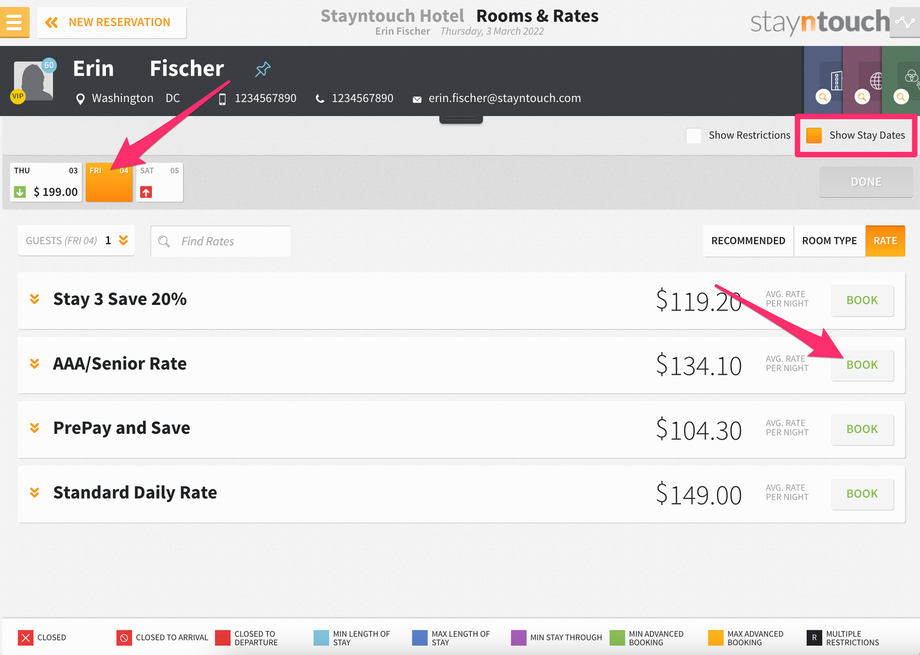Click the Closed legend swatch

pos(25,637)
